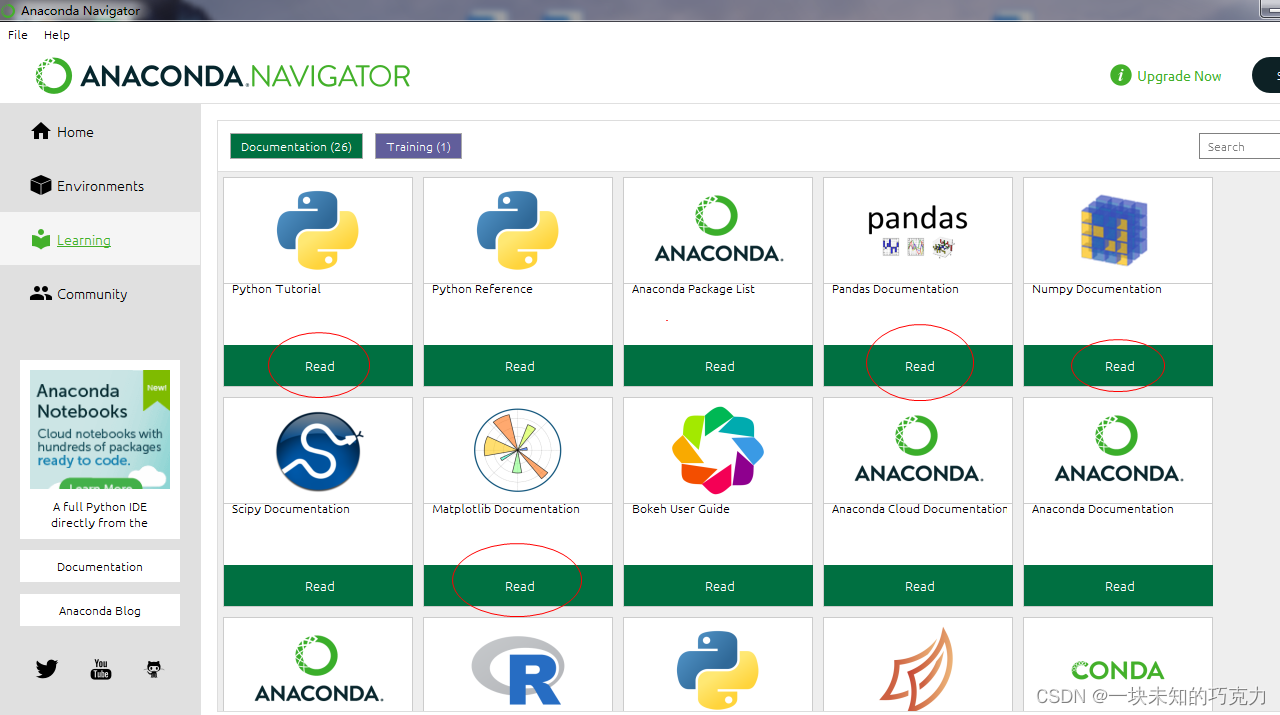Click the Documentation button in sidebar

click(x=100, y=566)
